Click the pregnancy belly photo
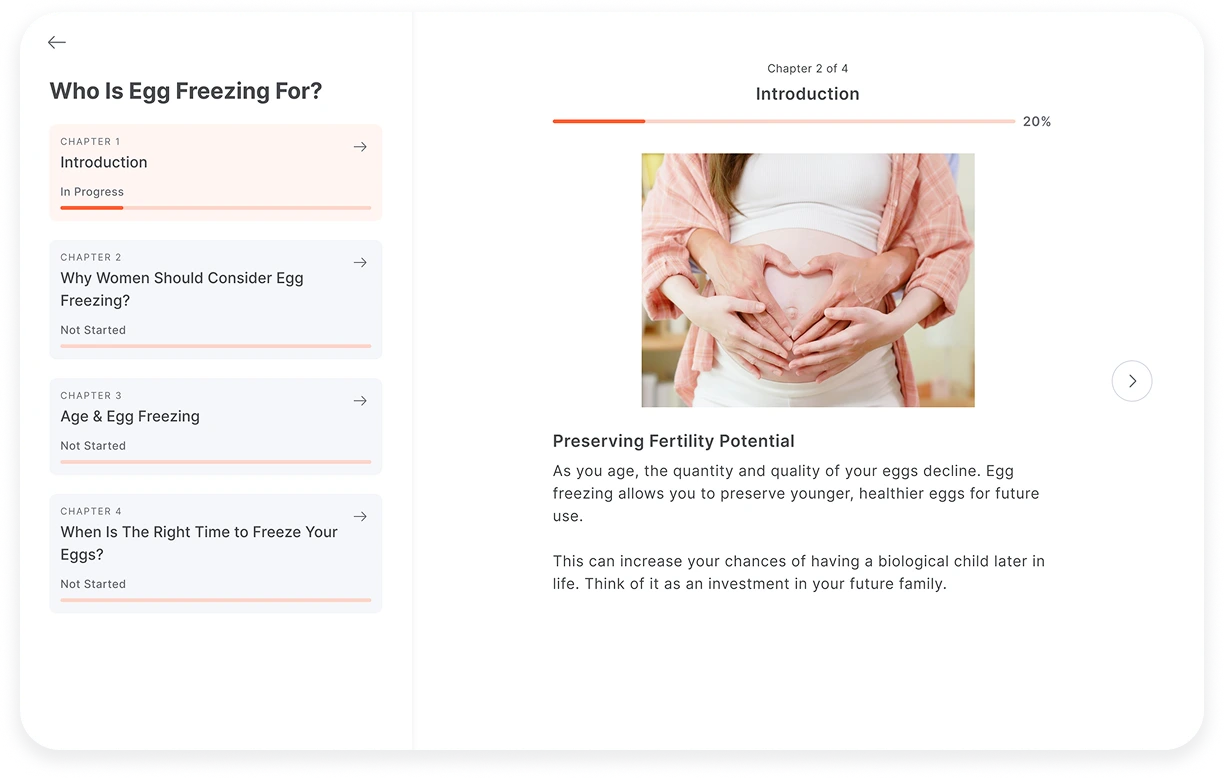 [807, 280]
